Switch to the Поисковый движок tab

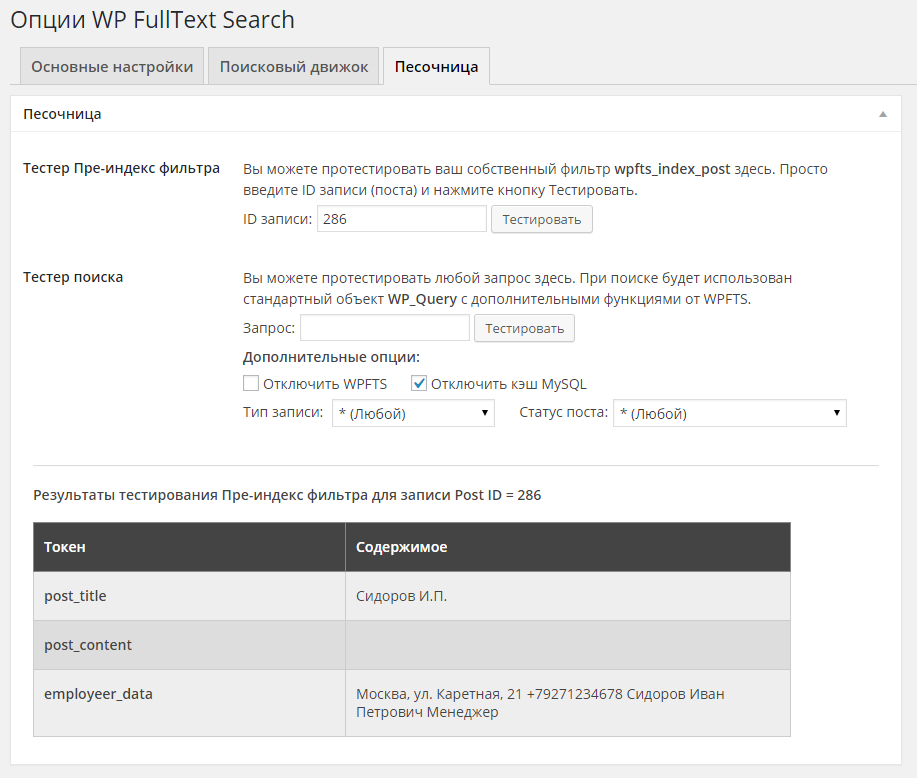coord(294,66)
